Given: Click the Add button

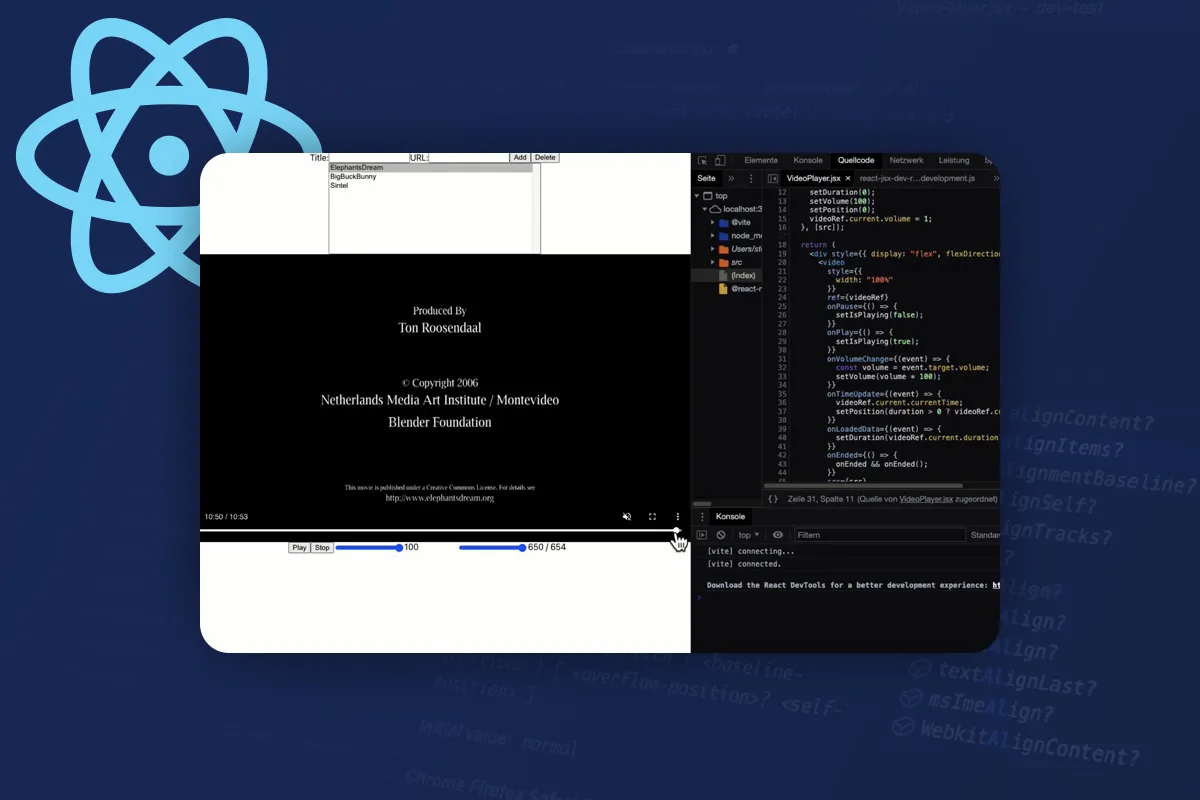Looking at the screenshot, I should click(x=520, y=158).
